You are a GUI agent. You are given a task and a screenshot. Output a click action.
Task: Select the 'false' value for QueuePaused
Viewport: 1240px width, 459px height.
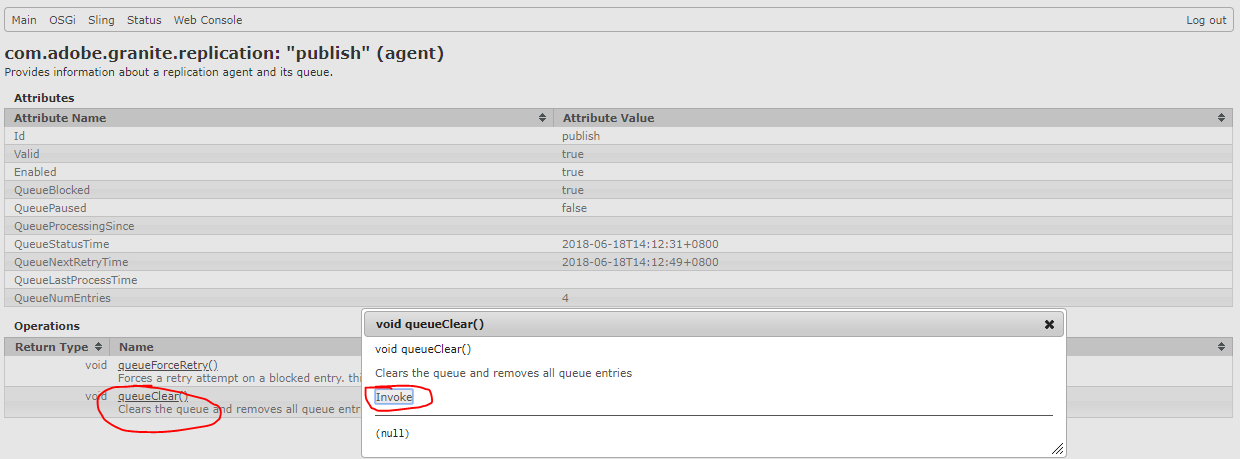[574, 208]
